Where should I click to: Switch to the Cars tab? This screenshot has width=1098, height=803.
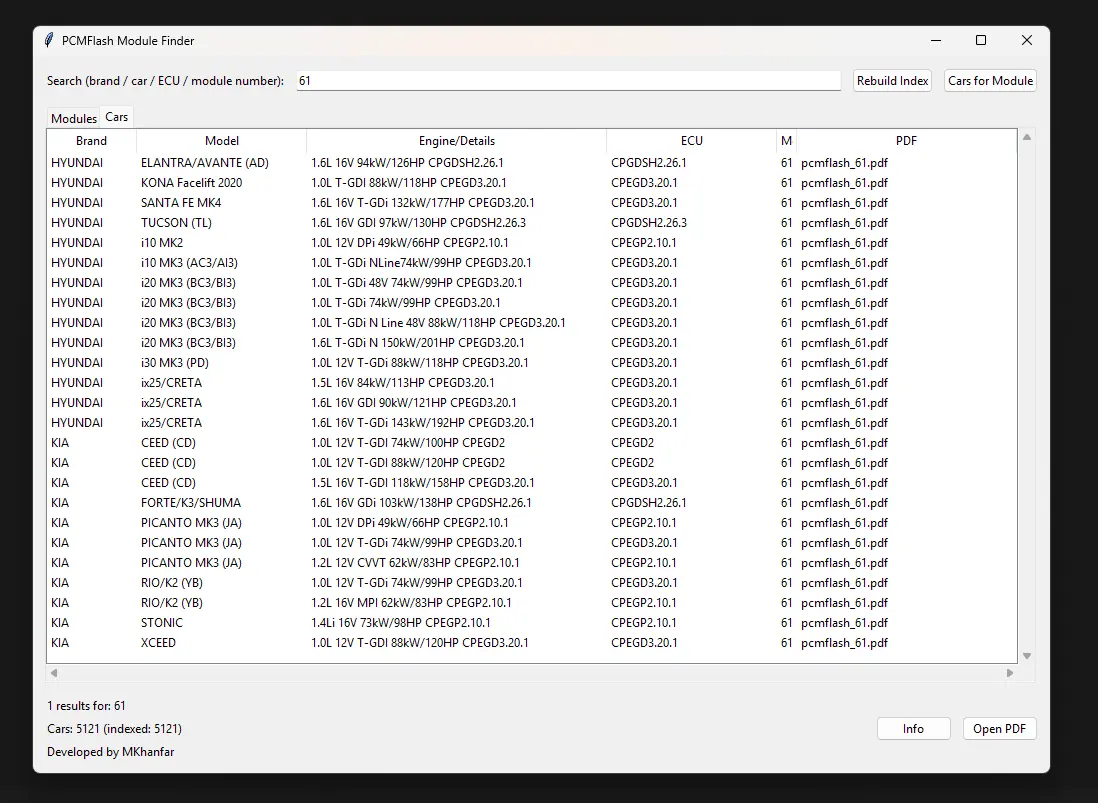click(116, 116)
